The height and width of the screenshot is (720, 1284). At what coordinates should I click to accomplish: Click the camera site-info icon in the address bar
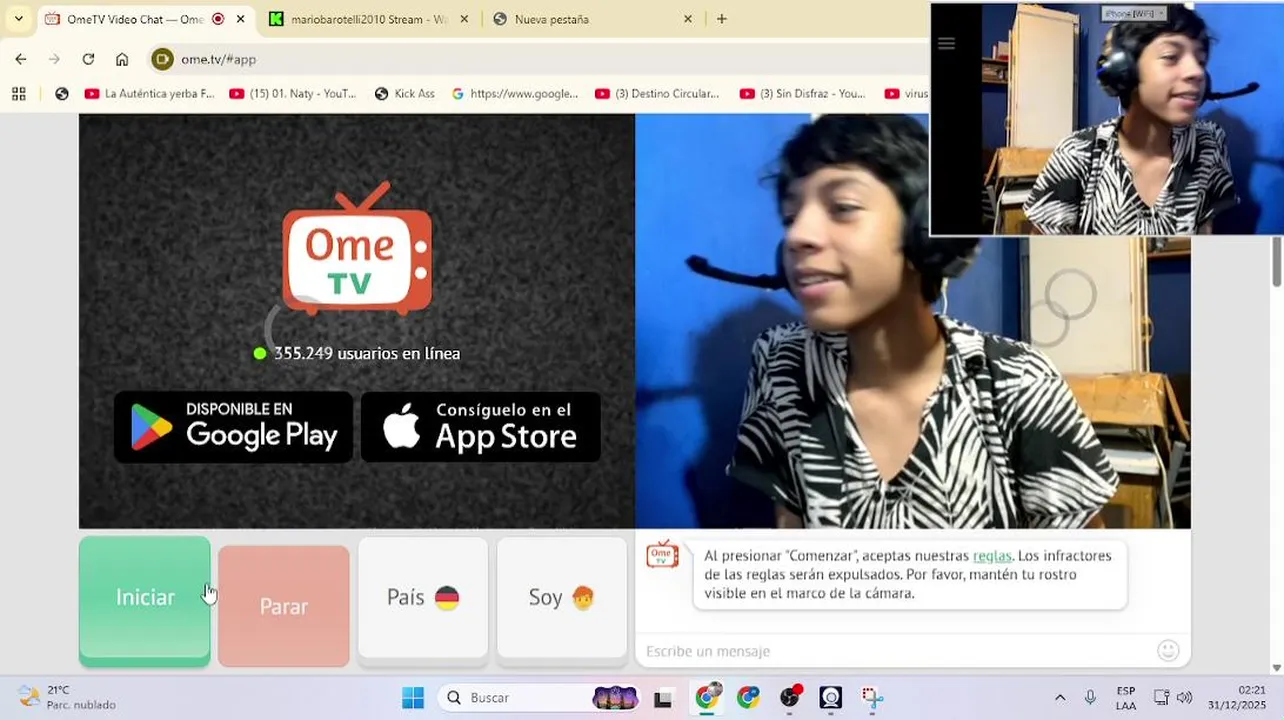162,59
